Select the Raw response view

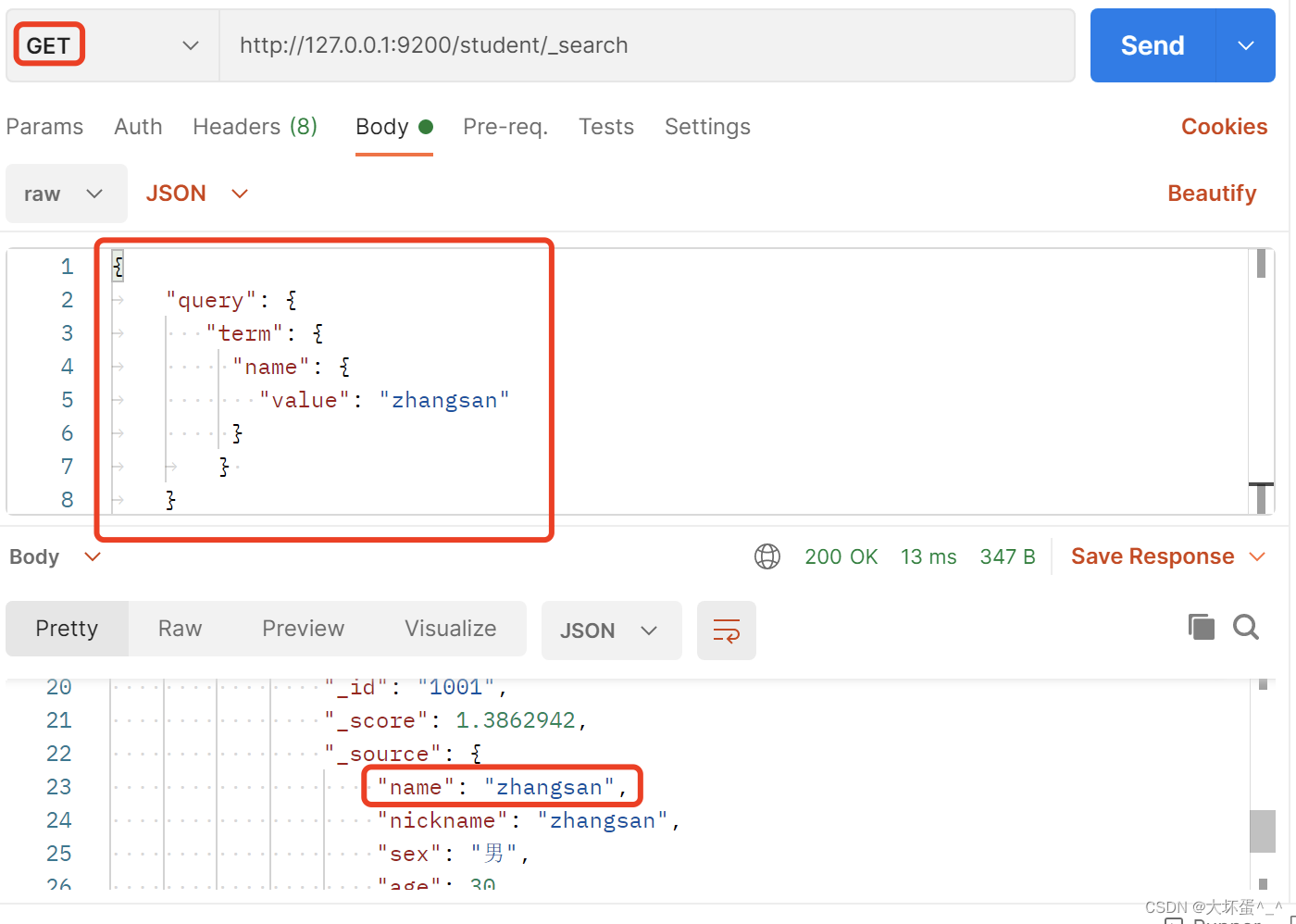pyautogui.click(x=180, y=629)
